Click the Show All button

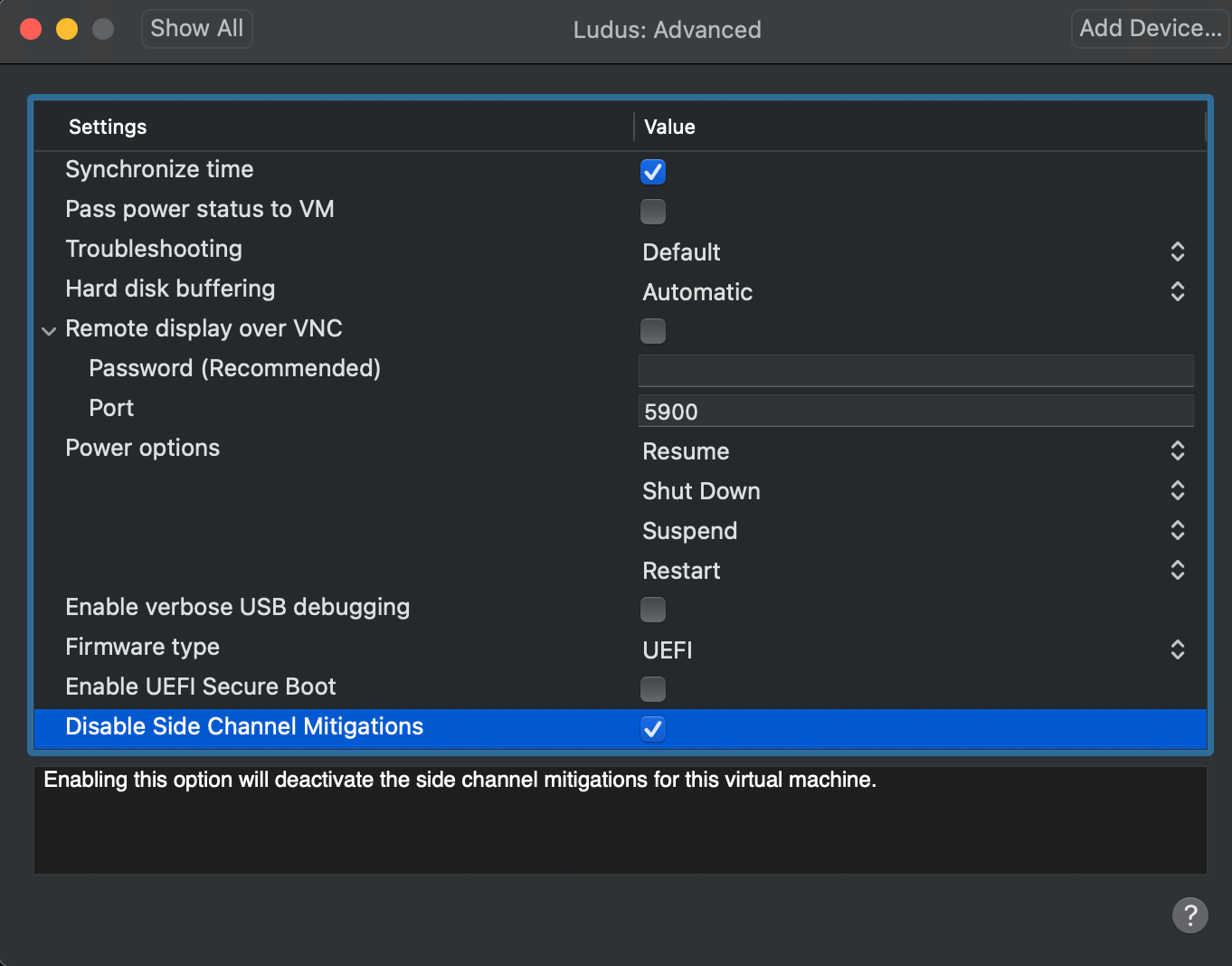click(196, 29)
